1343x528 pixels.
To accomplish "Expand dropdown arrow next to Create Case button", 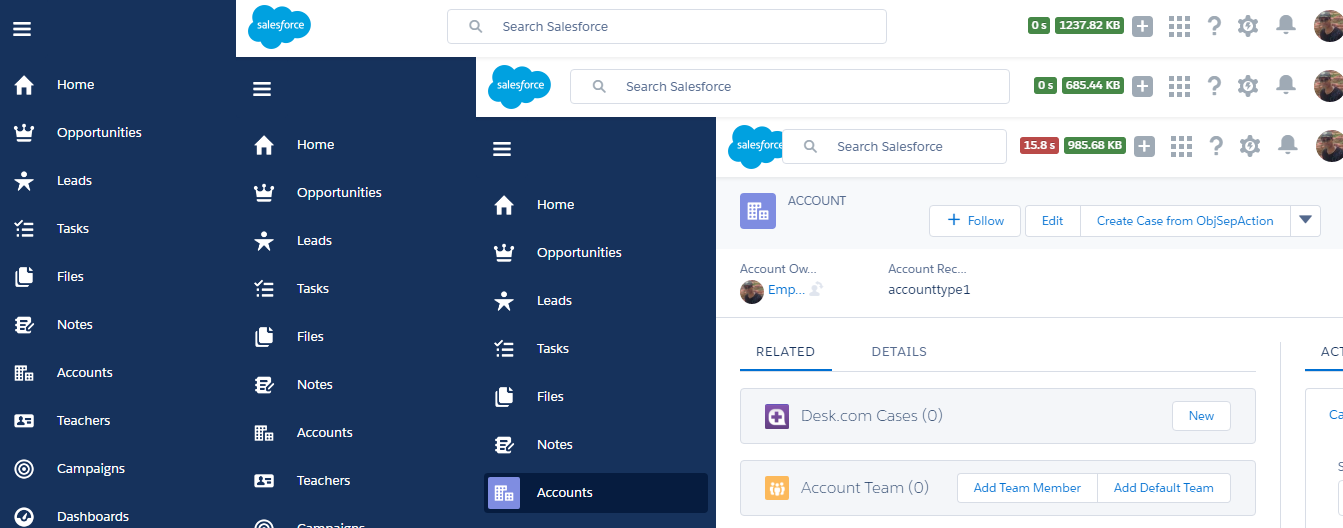I will pos(1305,221).
